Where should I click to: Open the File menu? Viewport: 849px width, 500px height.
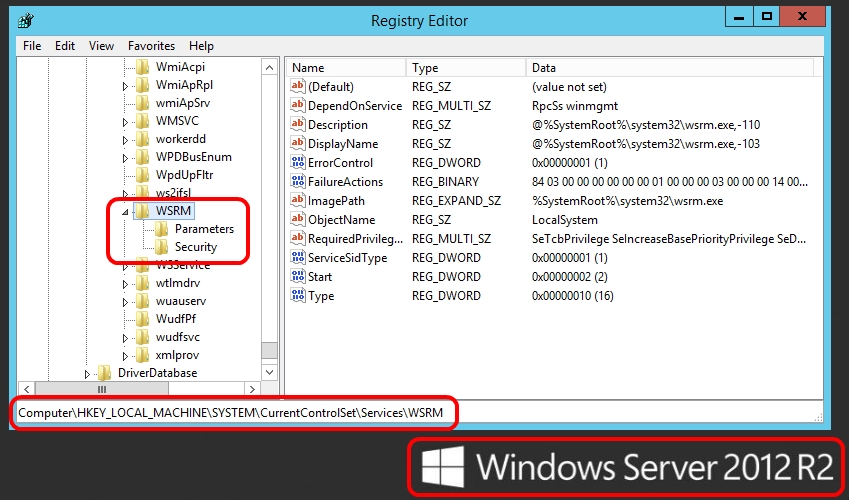pos(32,46)
